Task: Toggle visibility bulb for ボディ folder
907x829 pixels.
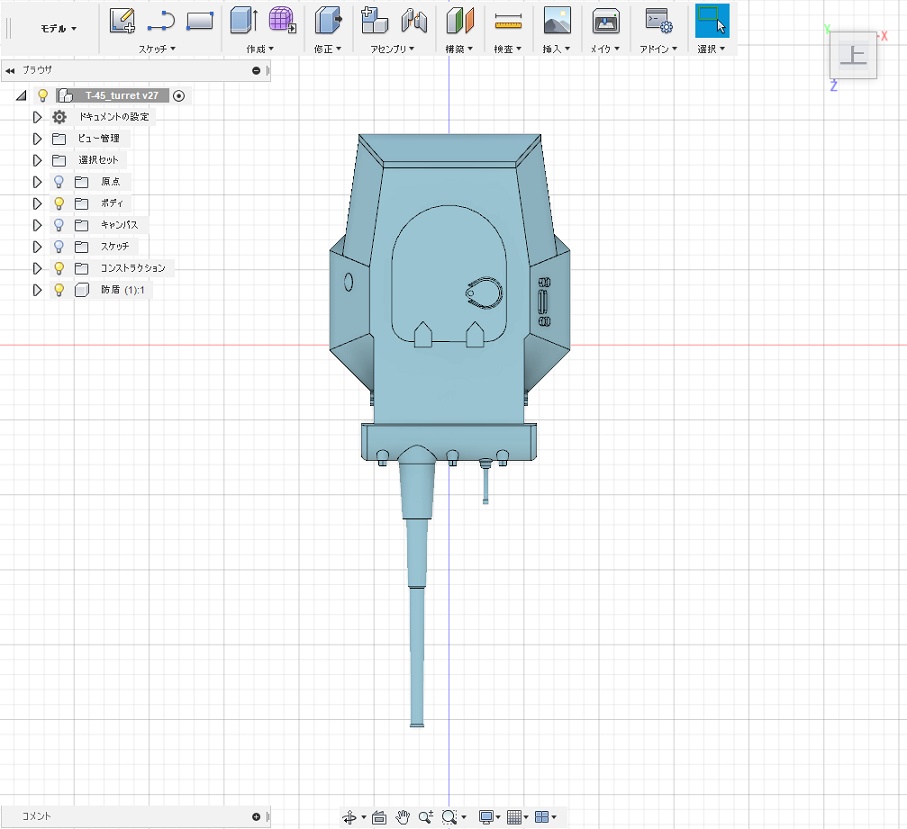Action: 59,203
